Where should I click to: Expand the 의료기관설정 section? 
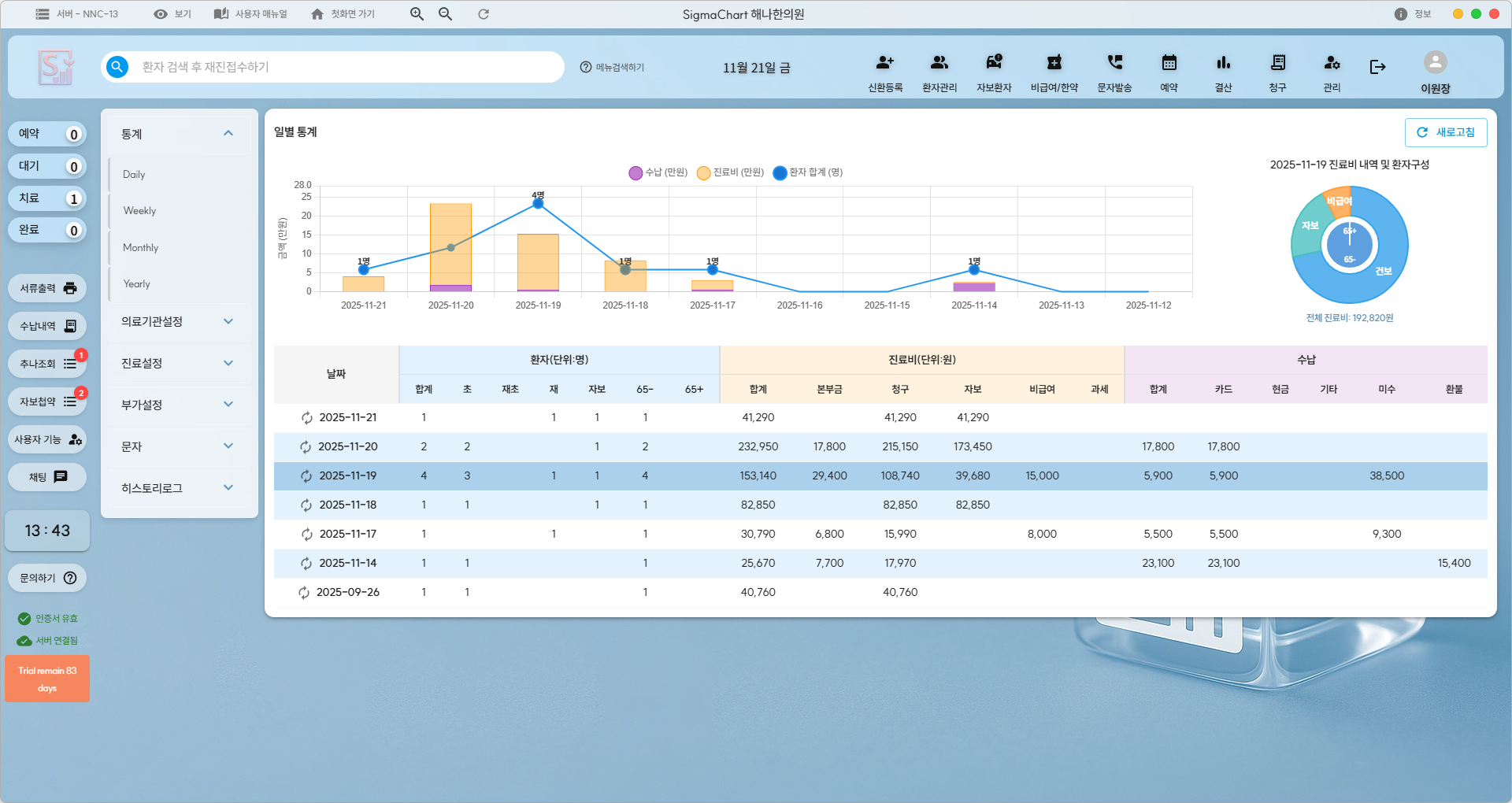[x=228, y=321]
